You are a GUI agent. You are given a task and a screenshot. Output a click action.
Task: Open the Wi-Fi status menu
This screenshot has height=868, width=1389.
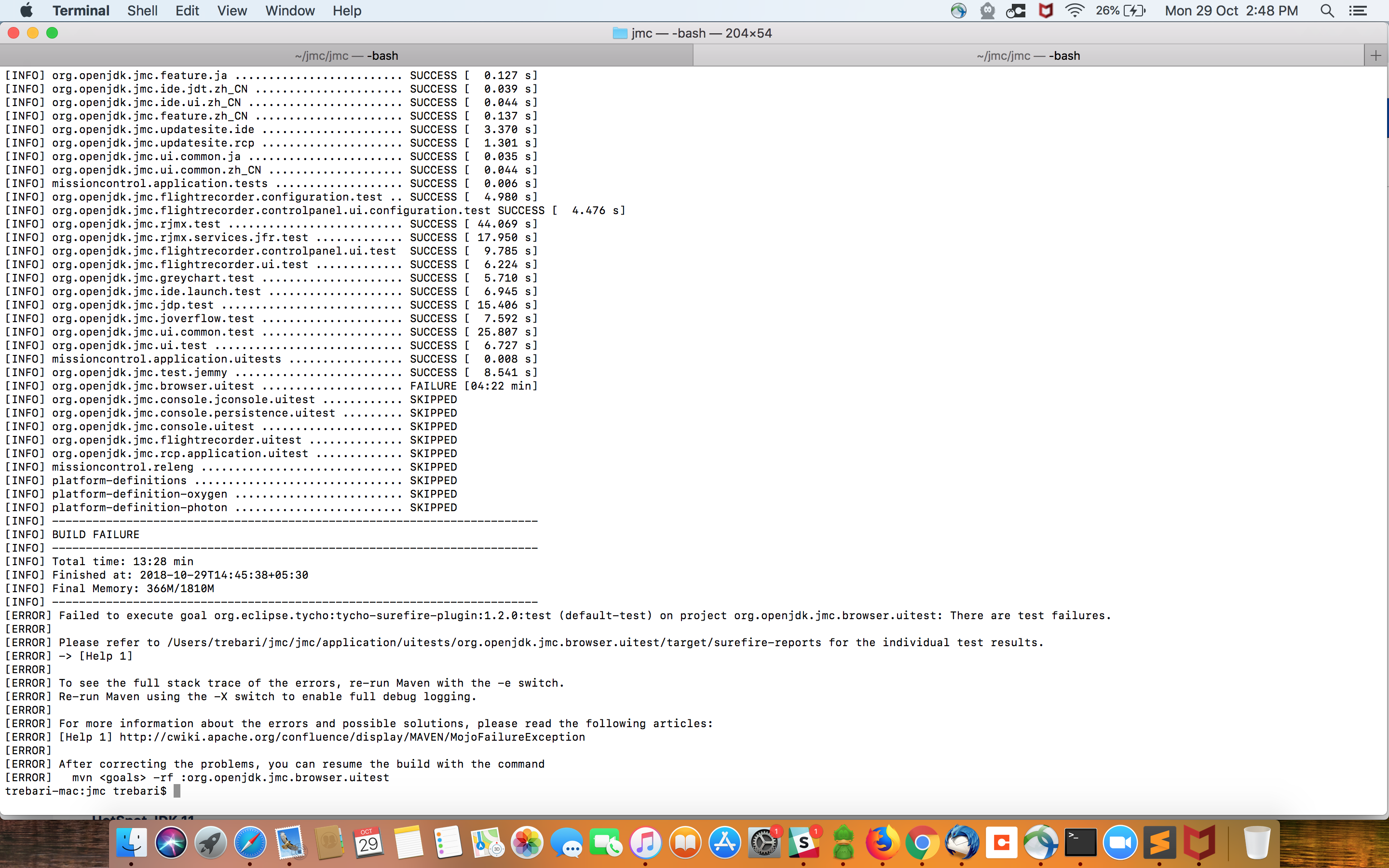pos(1074,11)
